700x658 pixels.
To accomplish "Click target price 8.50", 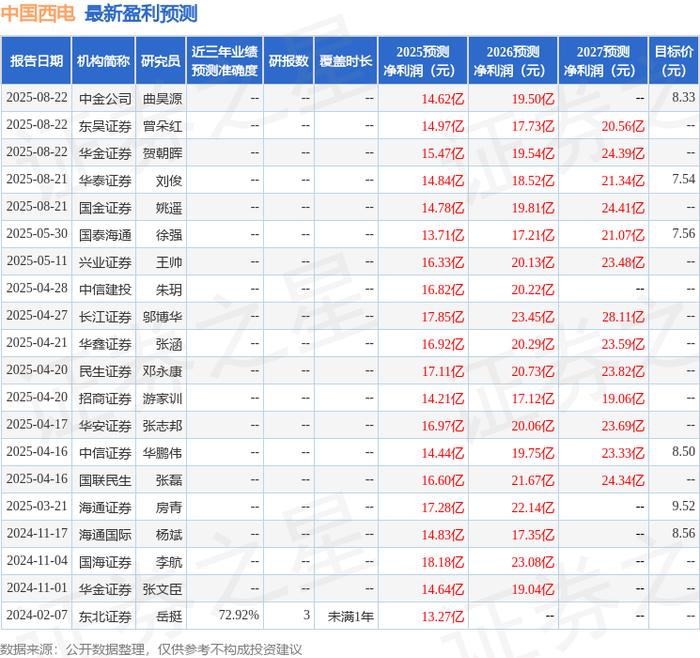I will tap(683, 451).
